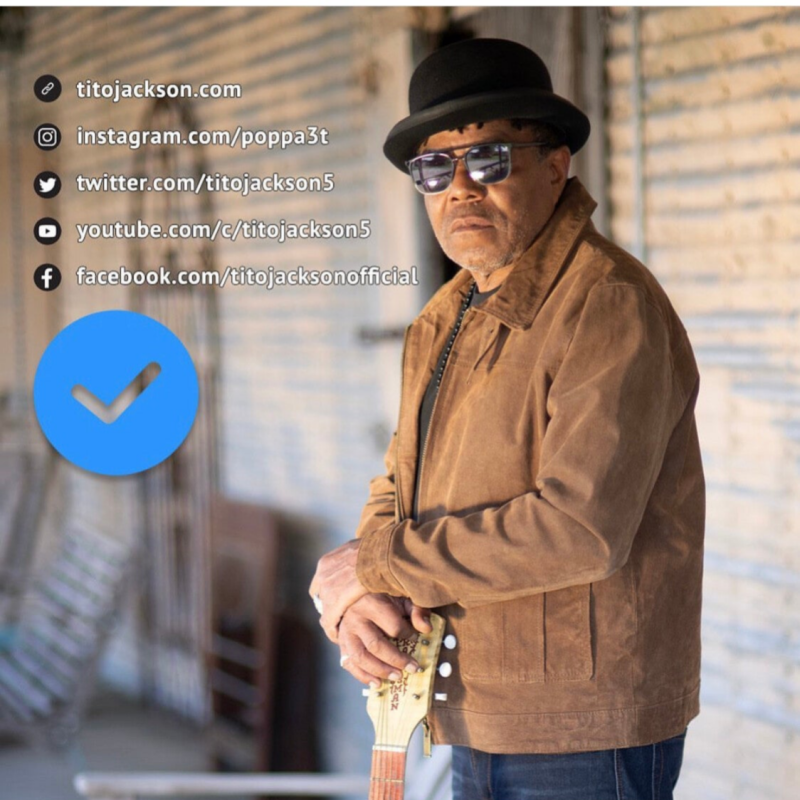
Task: Click the Twitter bird icon
Action: [x=47, y=184]
